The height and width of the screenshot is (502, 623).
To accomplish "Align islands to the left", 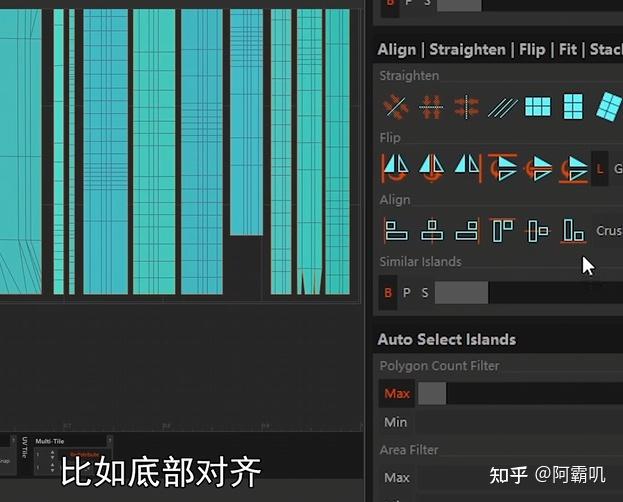I will pyautogui.click(x=396, y=231).
